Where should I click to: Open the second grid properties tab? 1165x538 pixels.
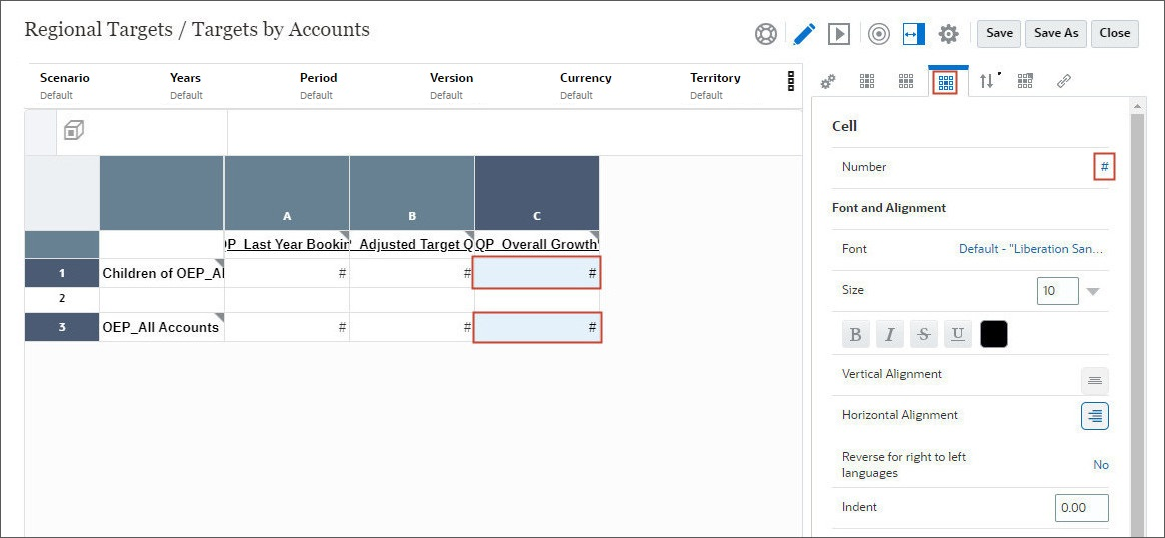pyautogui.click(x=906, y=81)
